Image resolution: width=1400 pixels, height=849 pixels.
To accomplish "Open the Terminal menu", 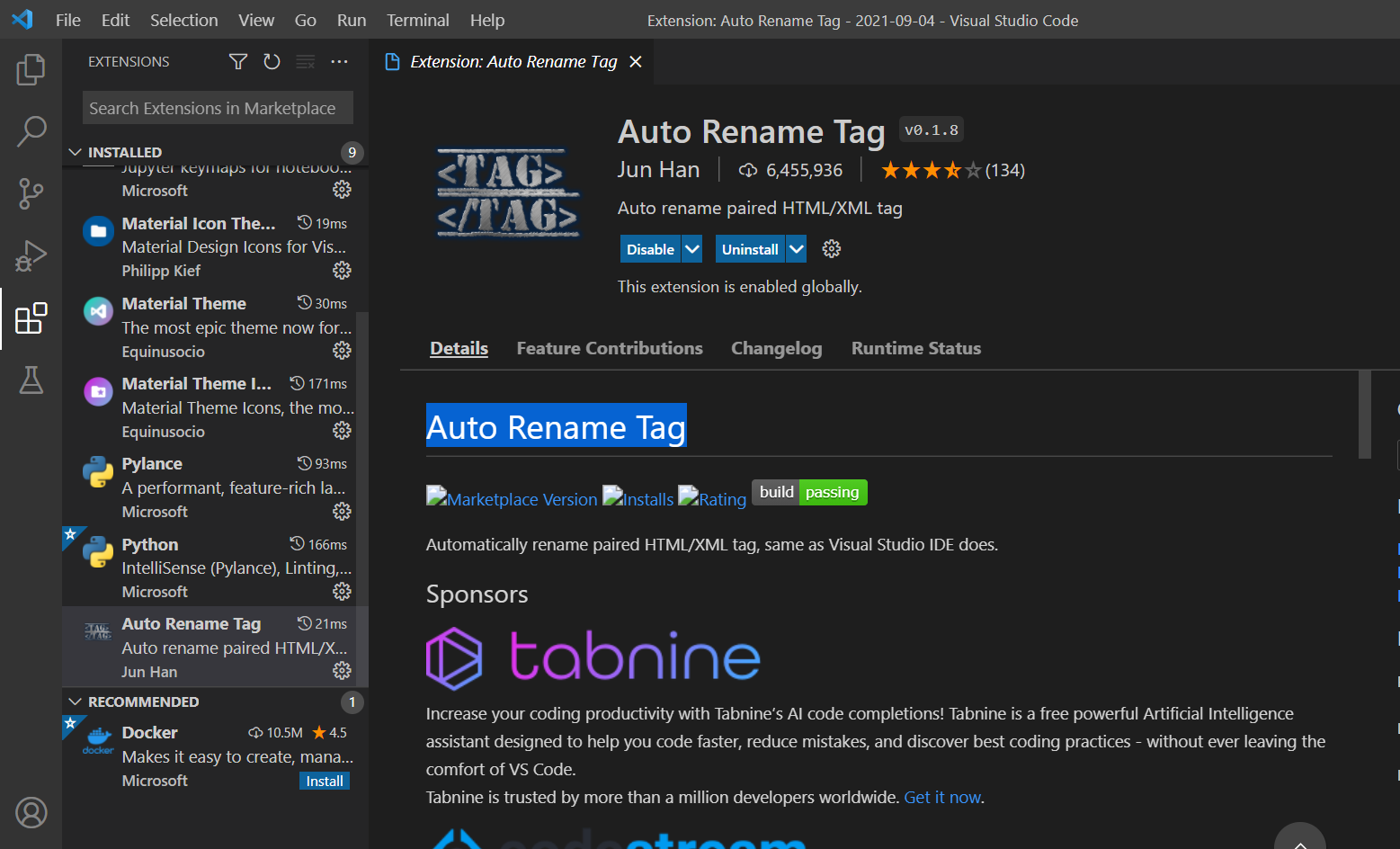I will tap(418, 20).
